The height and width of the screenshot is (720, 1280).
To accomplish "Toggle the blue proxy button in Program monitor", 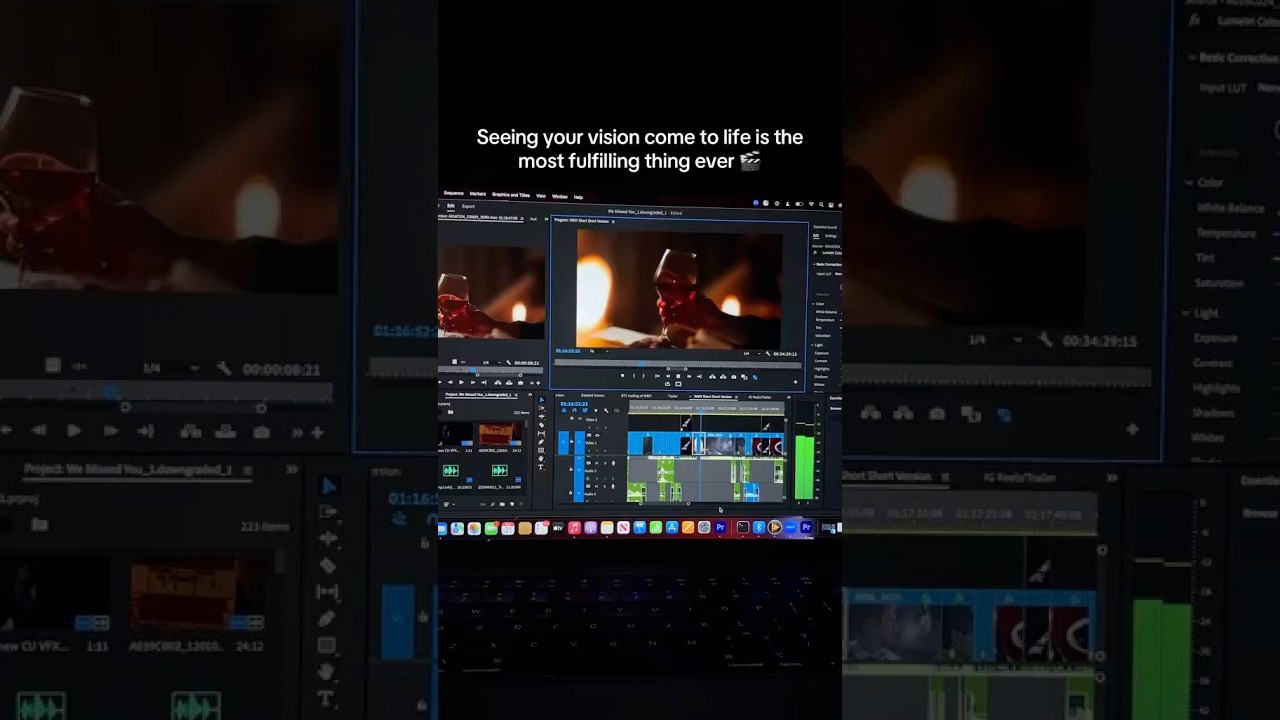I will pyautogui.click(x=755, y=377).
